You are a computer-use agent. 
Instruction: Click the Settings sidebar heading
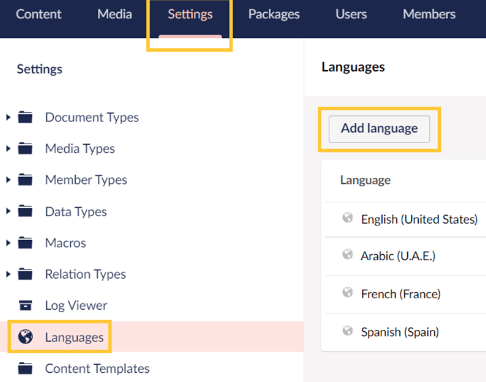[x=40, y=69]
